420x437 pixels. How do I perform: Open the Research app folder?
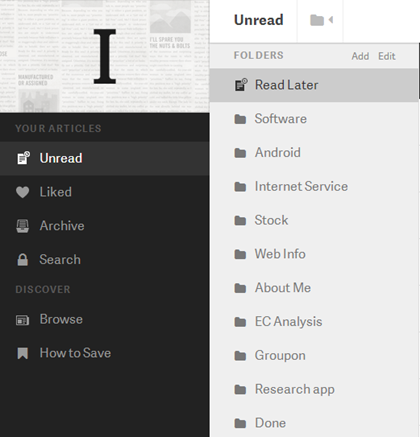point(314,389)
